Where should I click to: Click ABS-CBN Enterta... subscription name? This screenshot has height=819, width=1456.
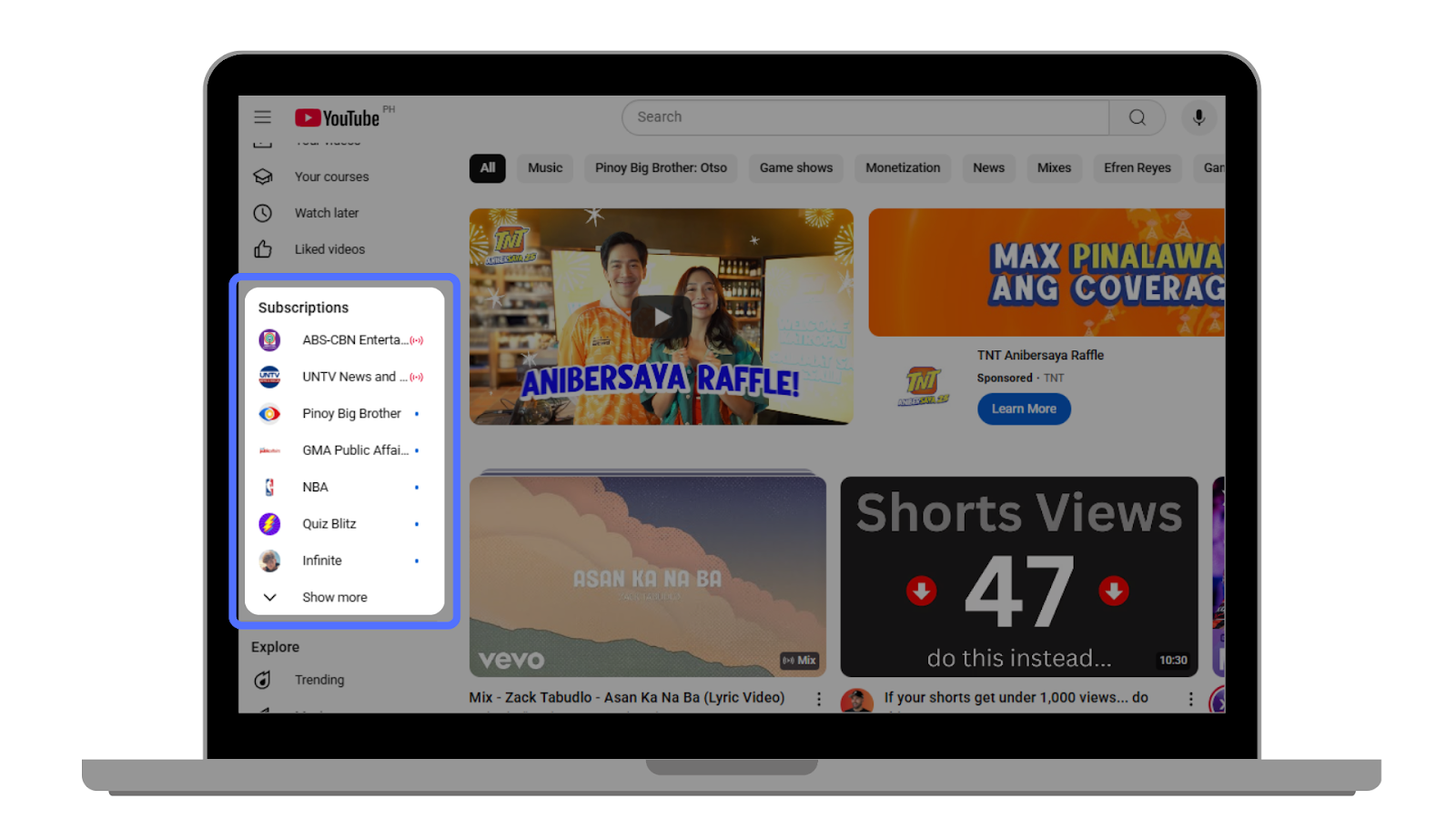(355, 339)
